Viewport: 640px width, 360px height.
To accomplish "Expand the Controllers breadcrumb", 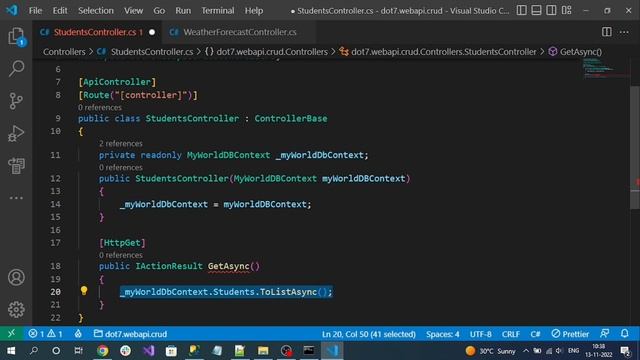I will 64,52.
